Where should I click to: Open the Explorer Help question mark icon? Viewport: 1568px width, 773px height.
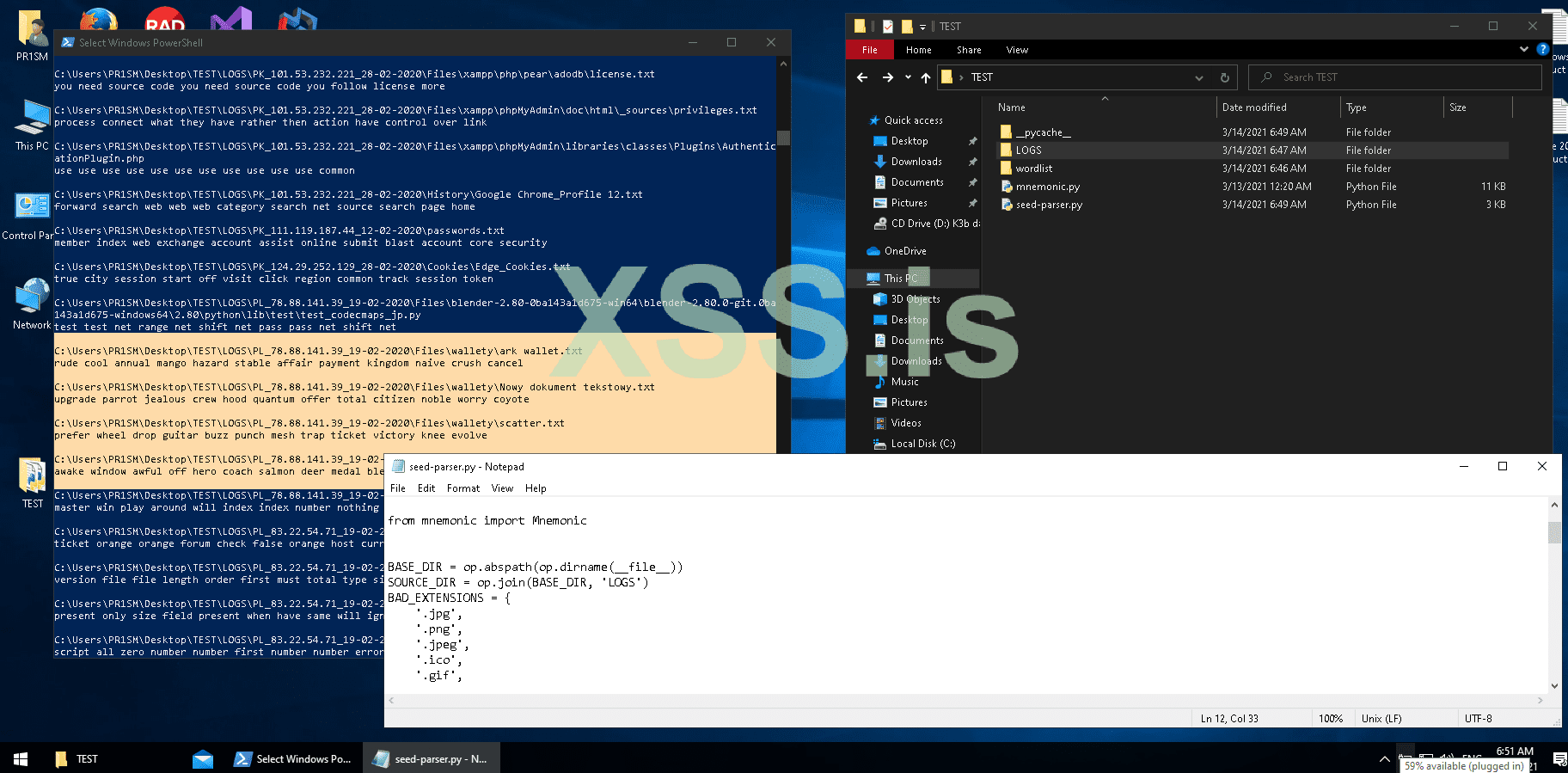[x=1542, y=50]
